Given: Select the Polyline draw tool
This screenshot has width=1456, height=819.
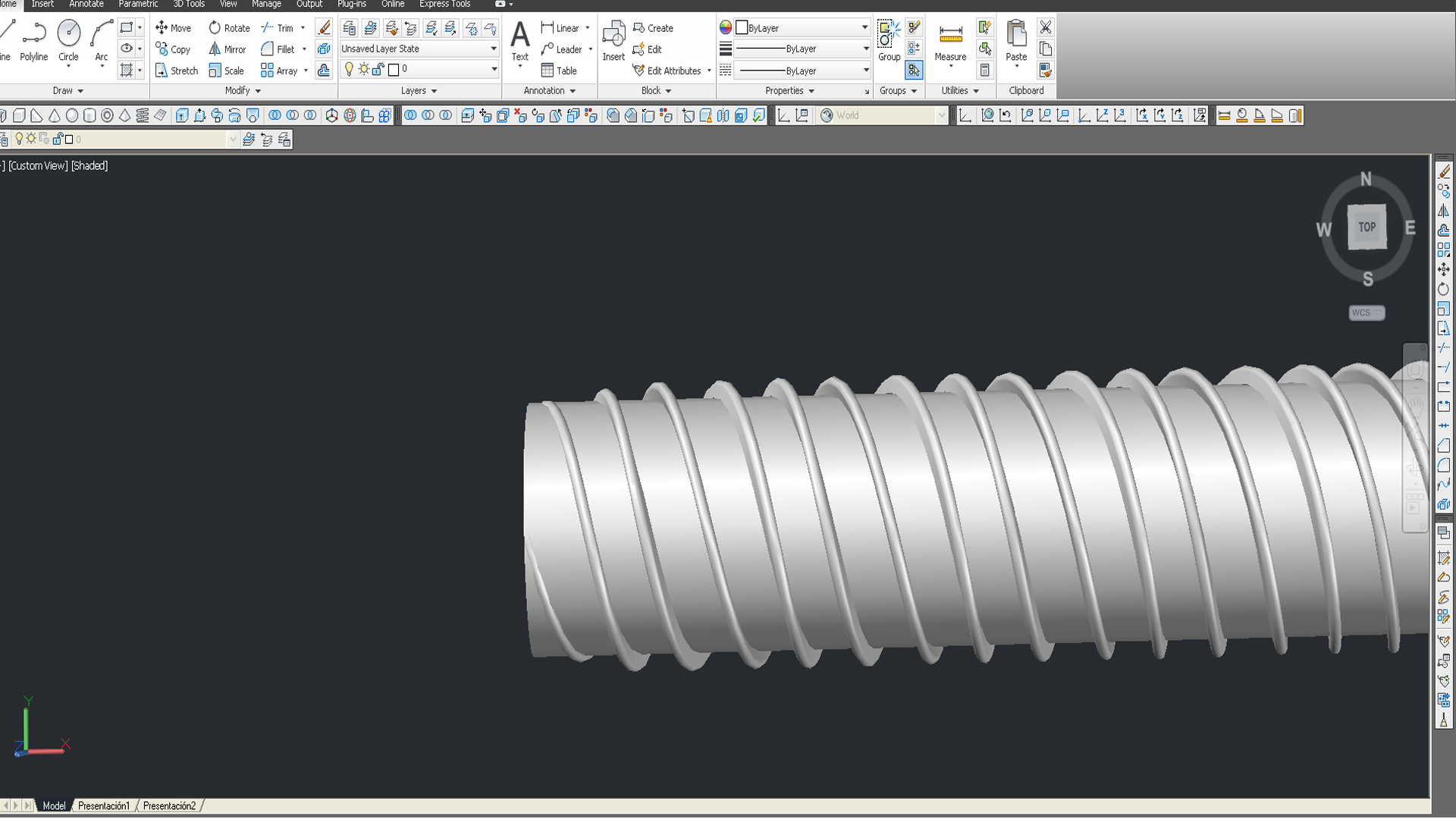Looking at the screenshot, I should point(33,42).
